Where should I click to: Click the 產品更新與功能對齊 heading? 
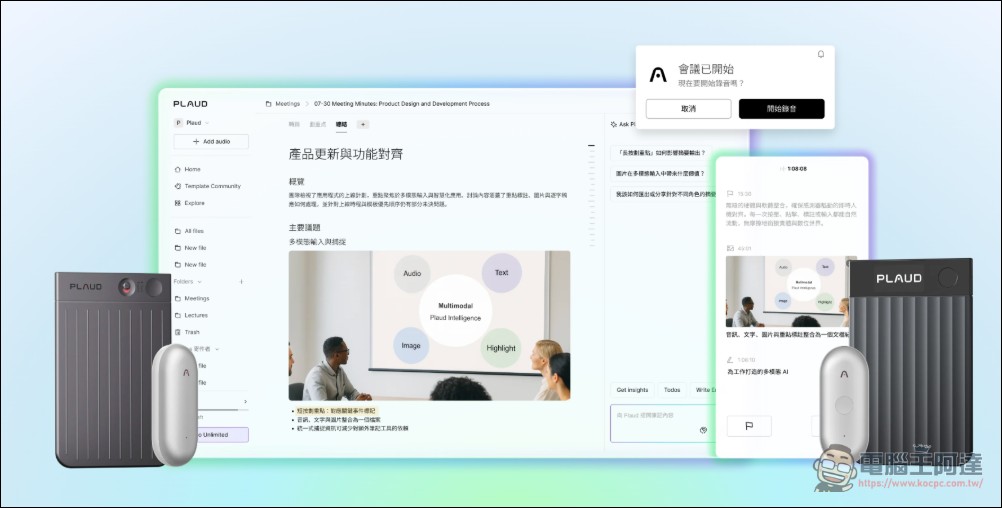click(346, 154)
